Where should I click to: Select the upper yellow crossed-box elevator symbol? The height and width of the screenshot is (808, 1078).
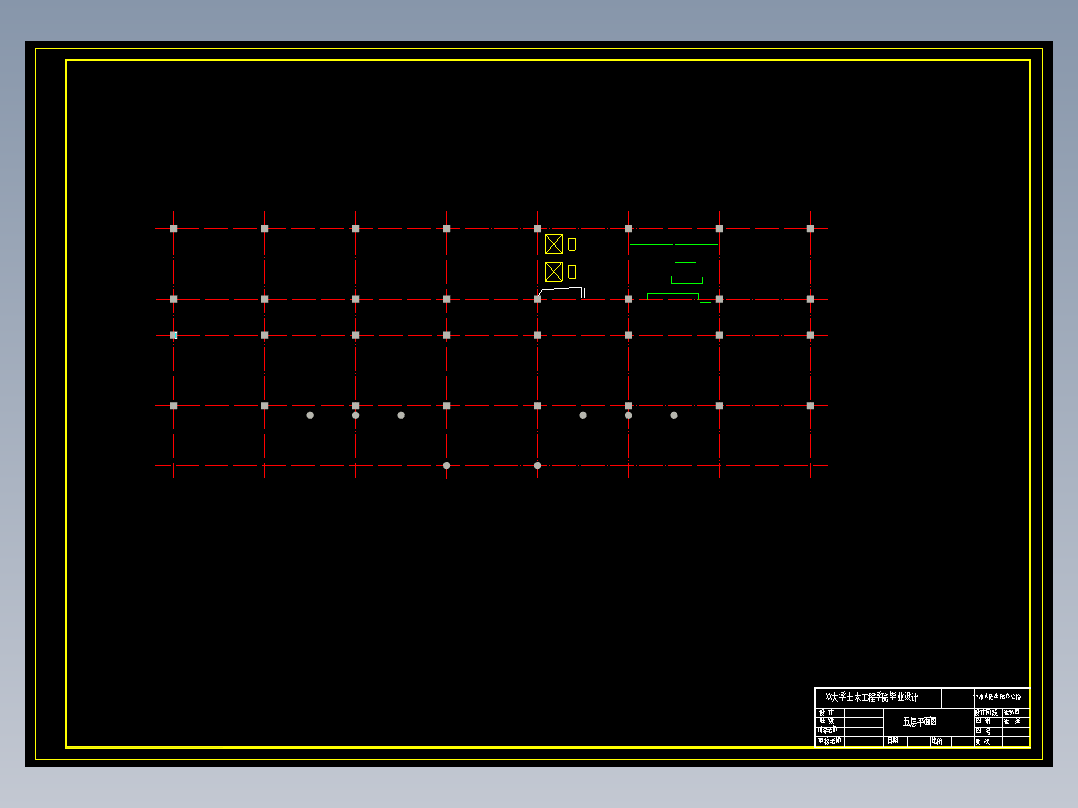554,244
